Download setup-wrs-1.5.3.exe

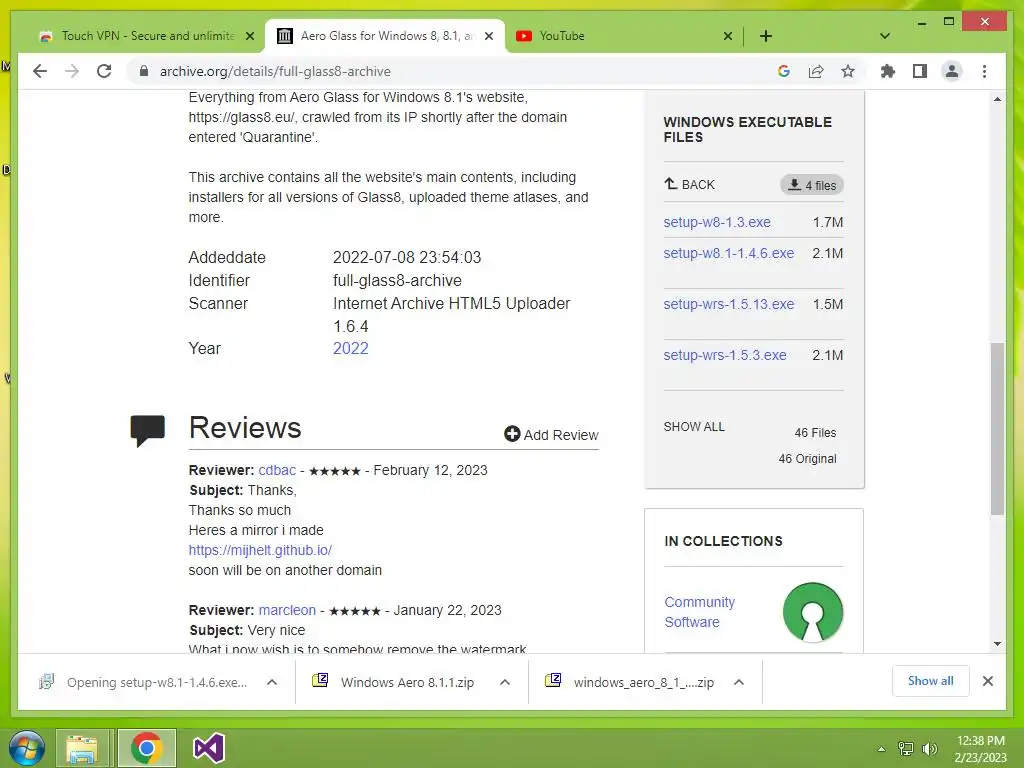(724, 355)
